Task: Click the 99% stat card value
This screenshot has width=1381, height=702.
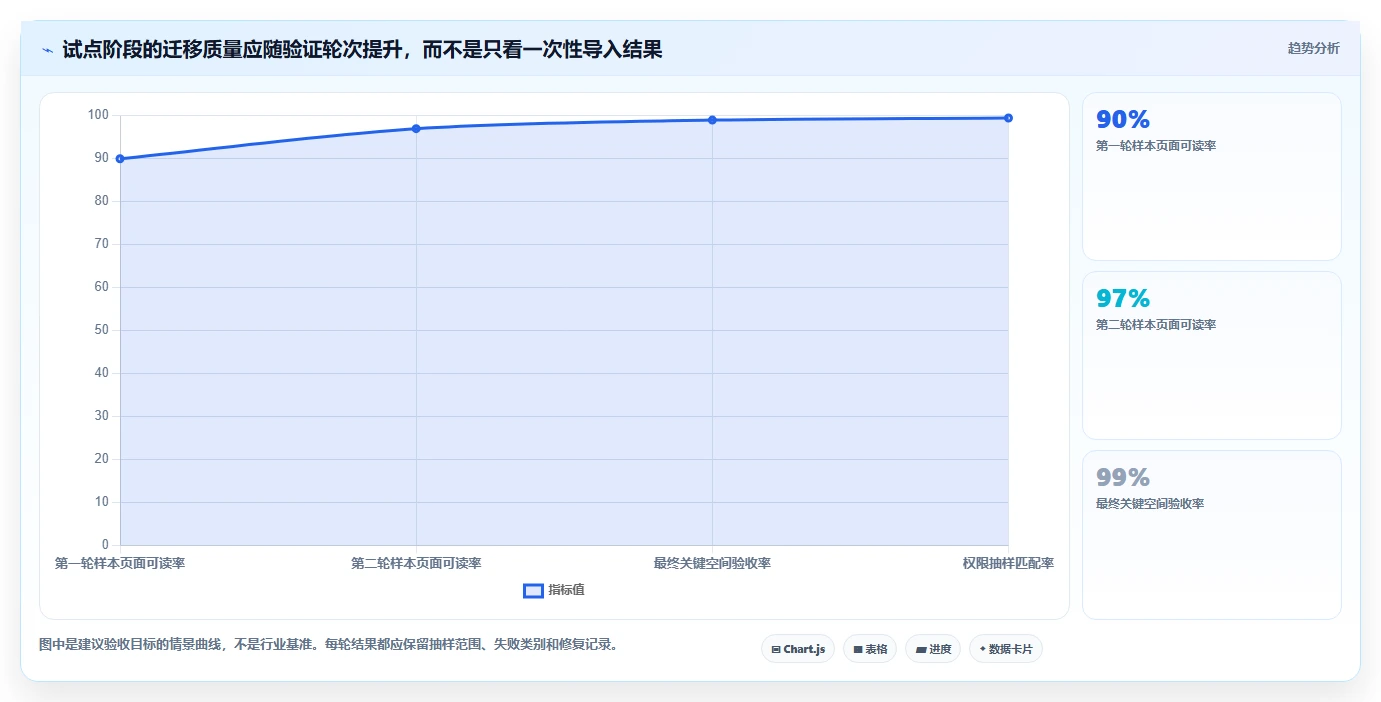Action: (1122, 478)
